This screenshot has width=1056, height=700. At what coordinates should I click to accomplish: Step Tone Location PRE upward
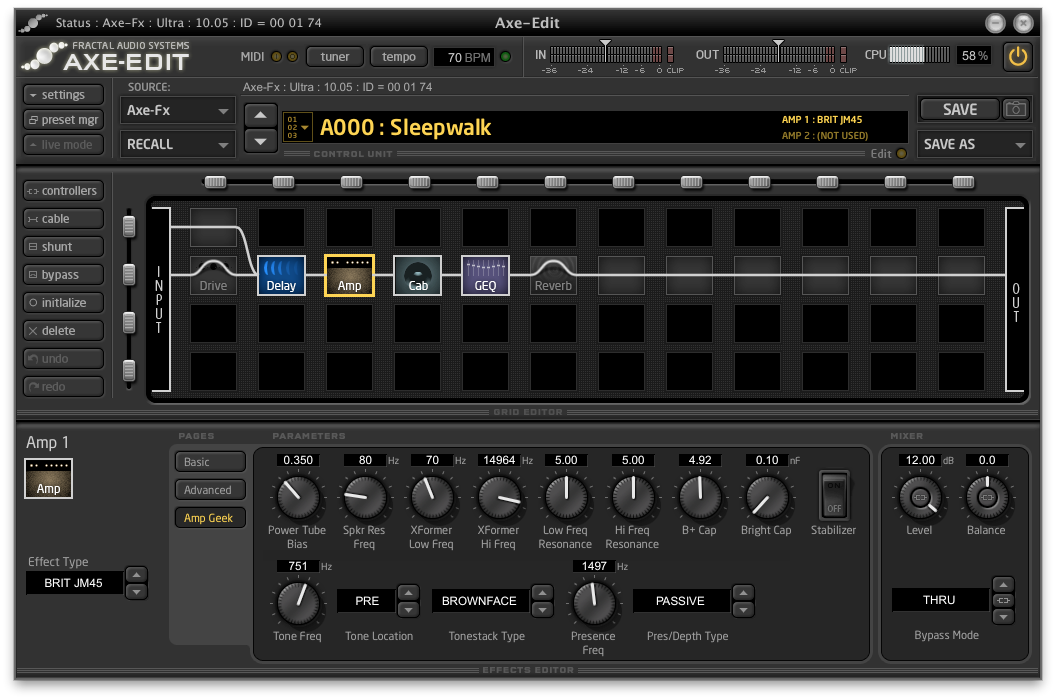click(x=408, y=592)
